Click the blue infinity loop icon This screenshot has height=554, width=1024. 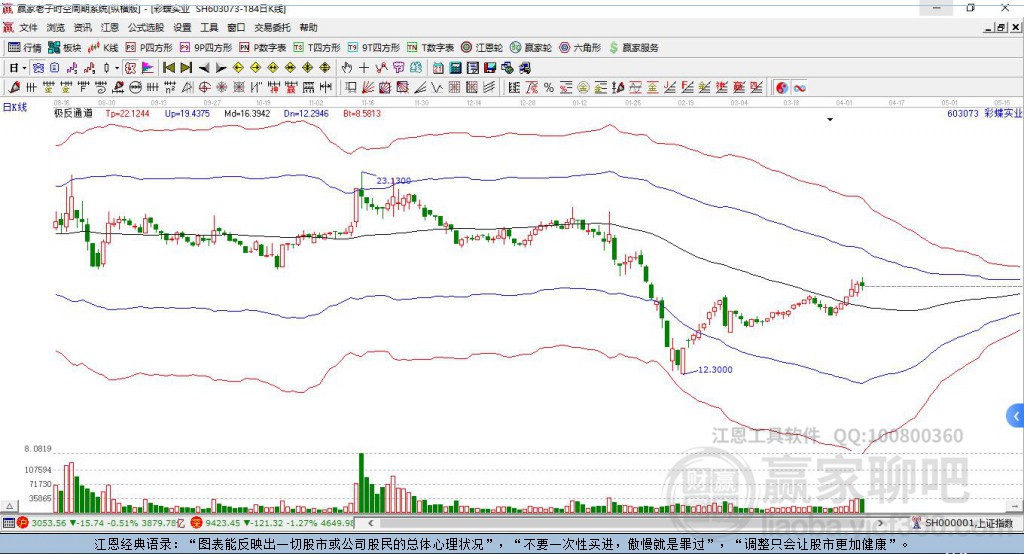pyautogui.click(x=799, y=88)
